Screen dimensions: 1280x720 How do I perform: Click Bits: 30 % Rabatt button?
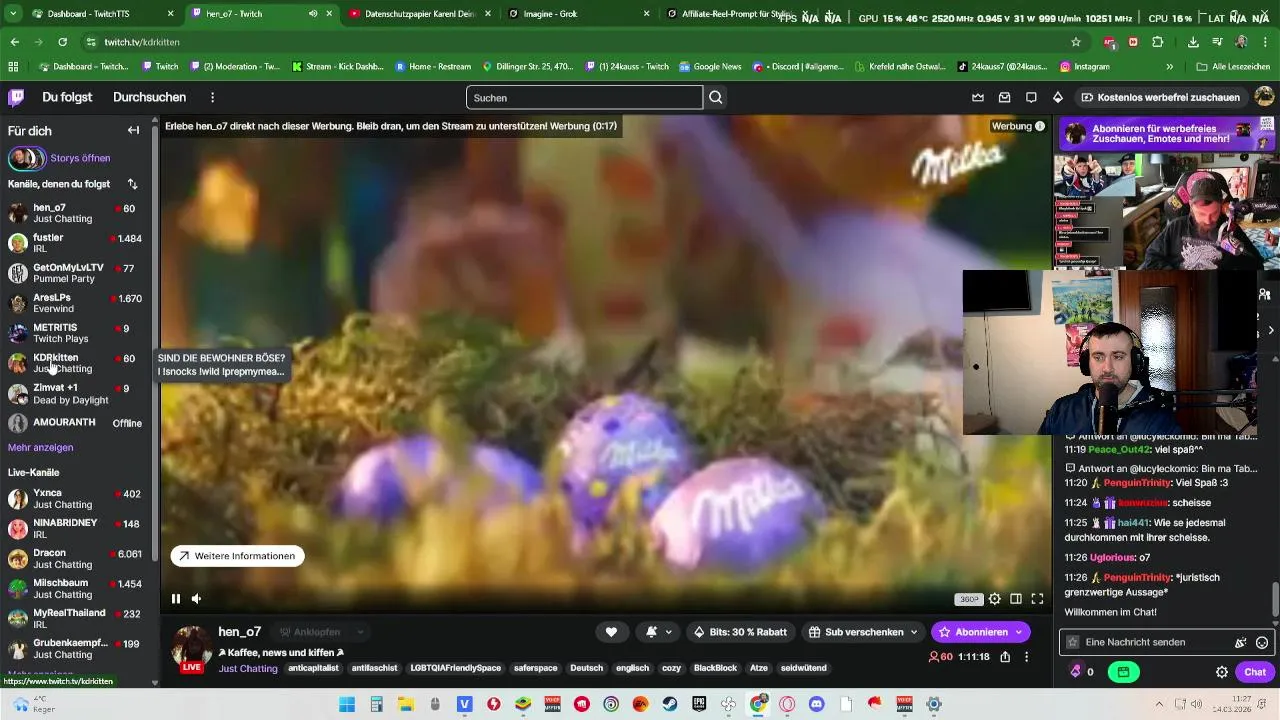(x=741, y=632)
